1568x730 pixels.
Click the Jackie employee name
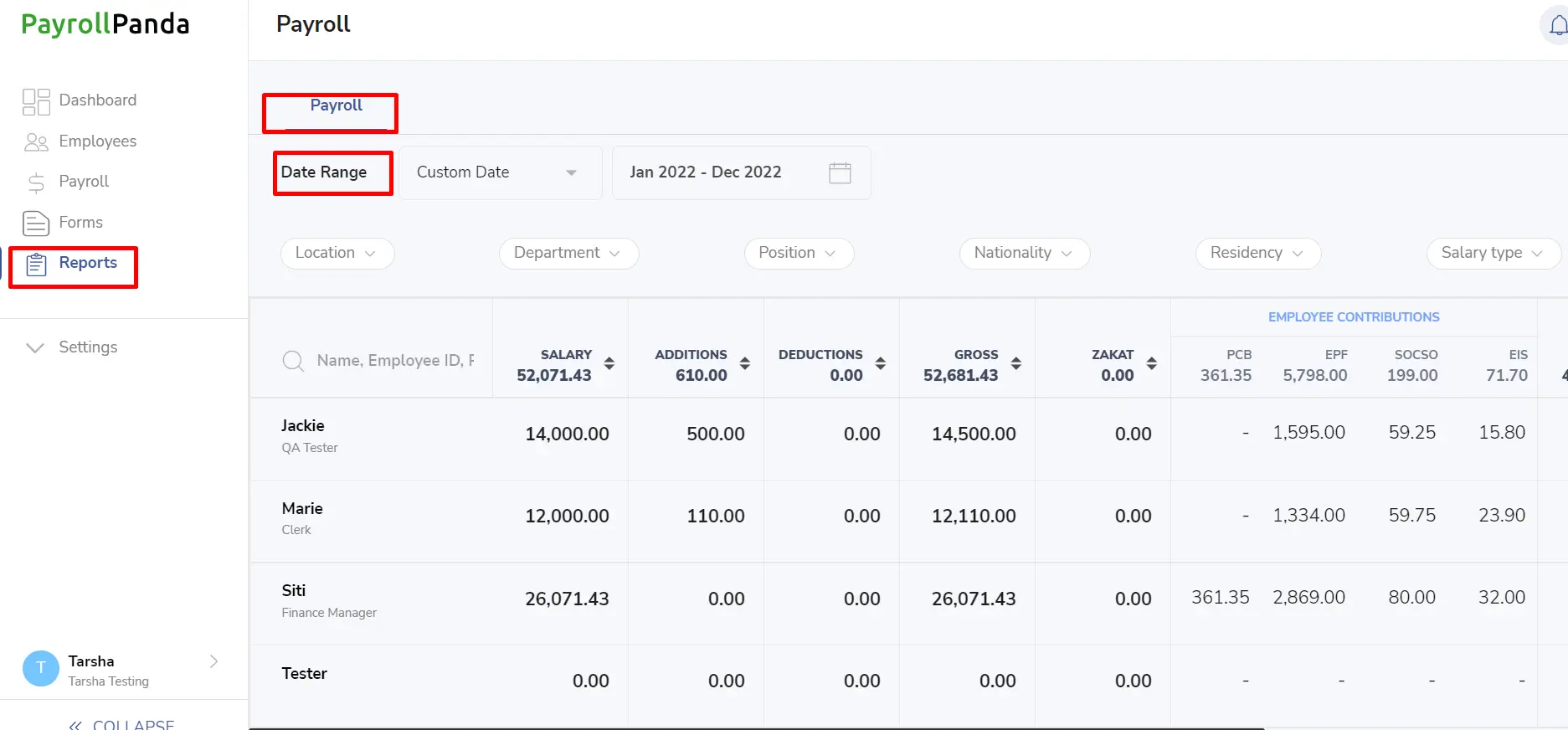click(302, 426)
